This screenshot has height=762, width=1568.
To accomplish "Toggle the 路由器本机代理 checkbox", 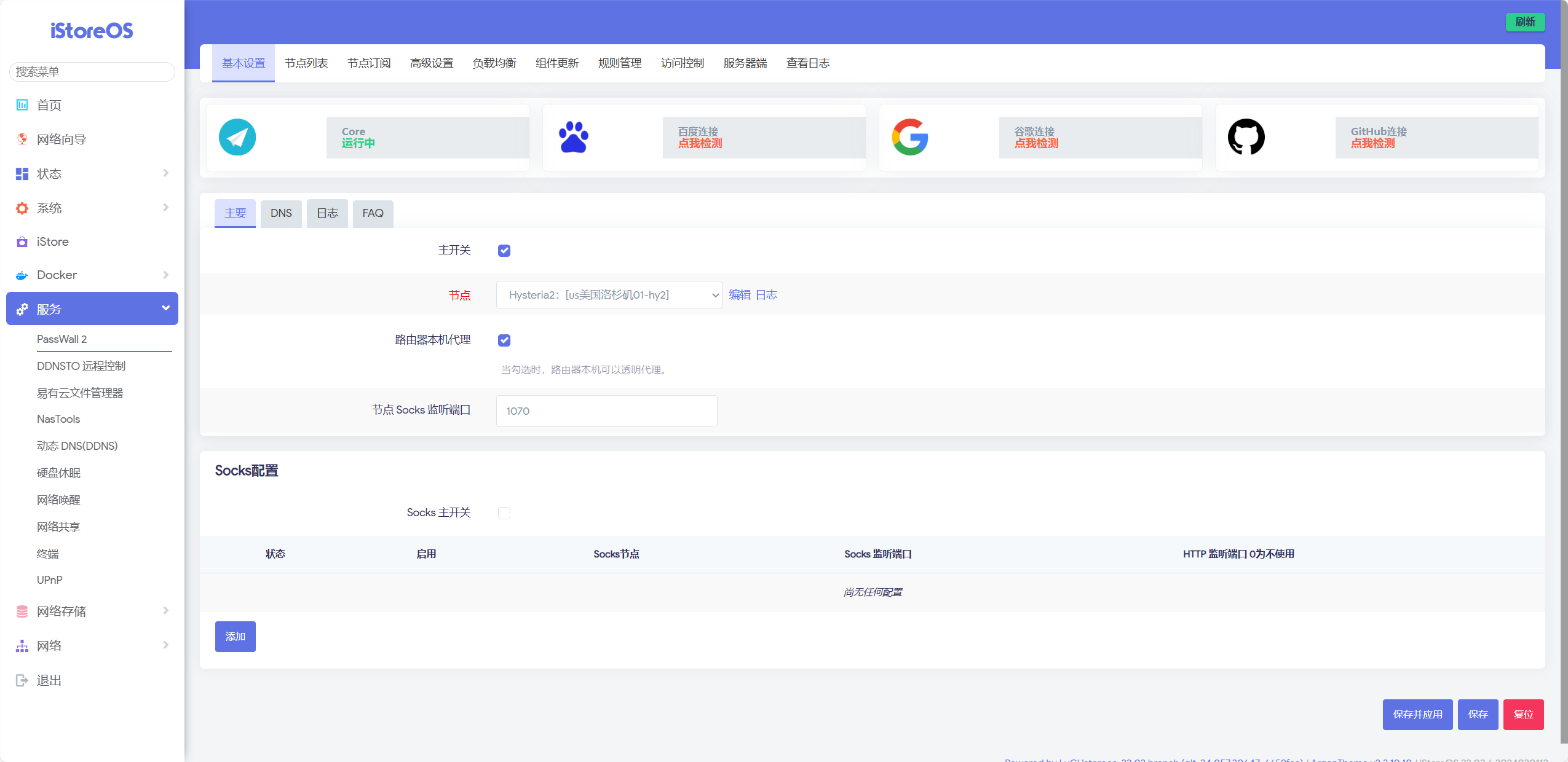I will 504,340.
